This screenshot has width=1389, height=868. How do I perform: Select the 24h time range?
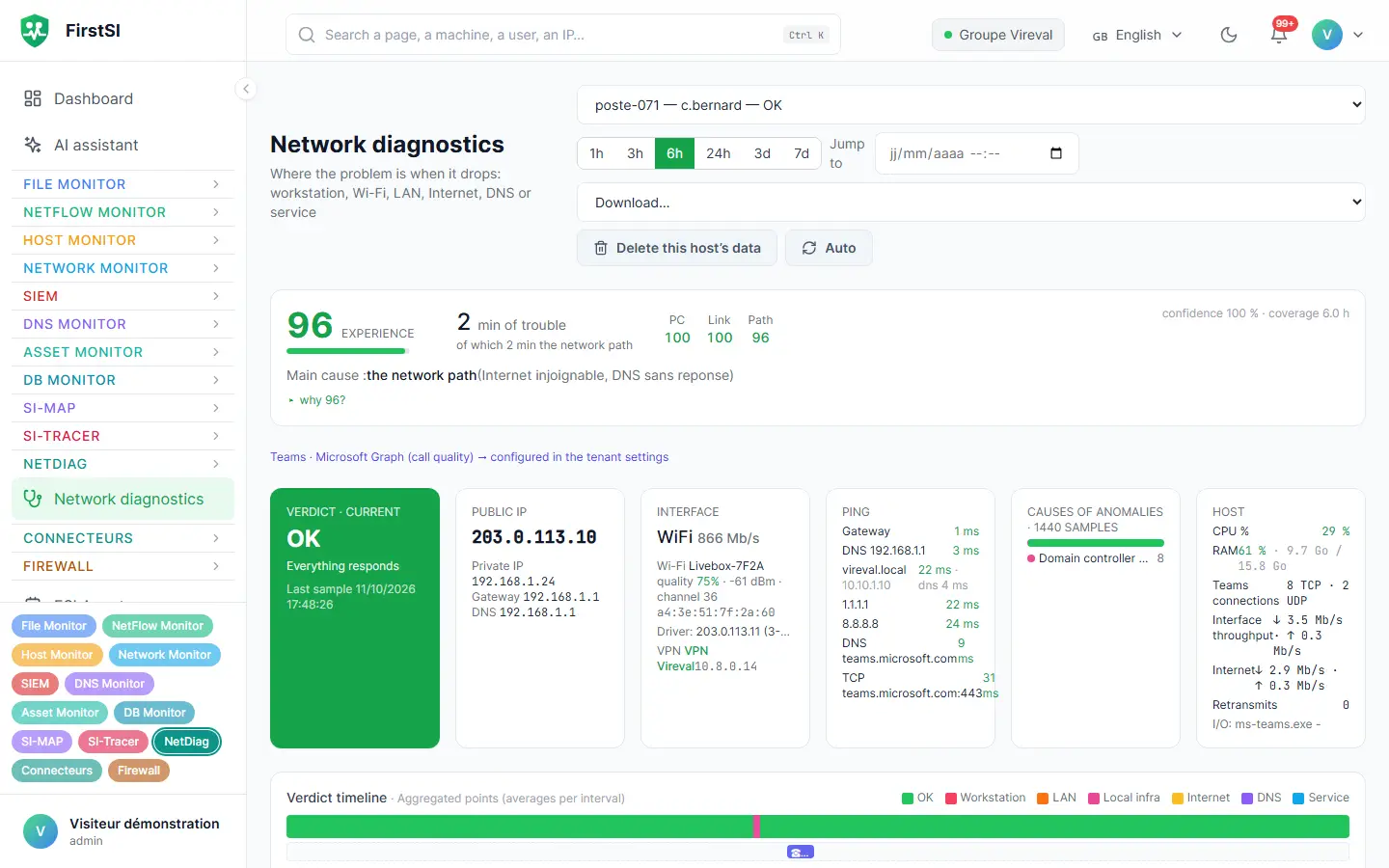click(x=719, y=153)
